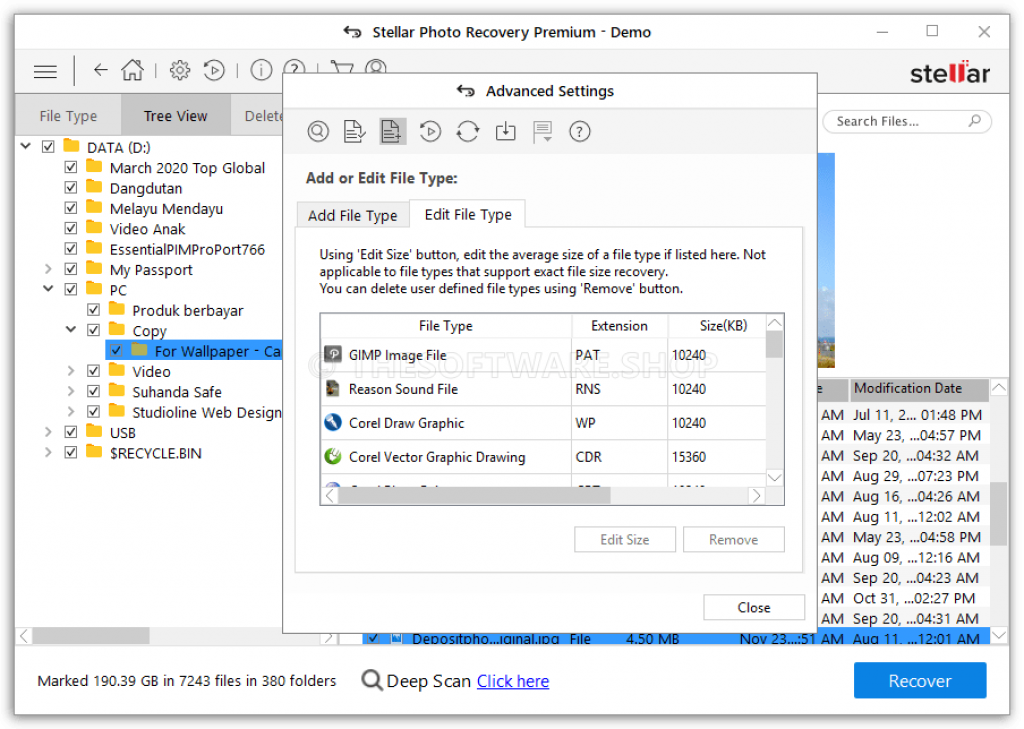Viewport: 1024px width, 729px height.
Task: Open the hamburger menu in main toolbar
Action: click(45, 71)
